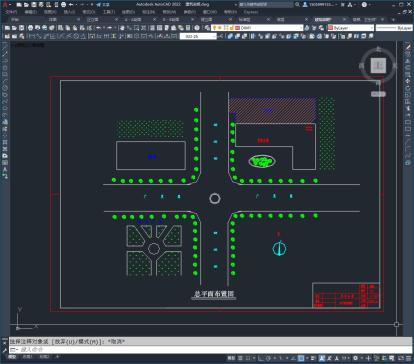Select the Arc draw tool
The image size is (414, 364).
tap(5, 81)
